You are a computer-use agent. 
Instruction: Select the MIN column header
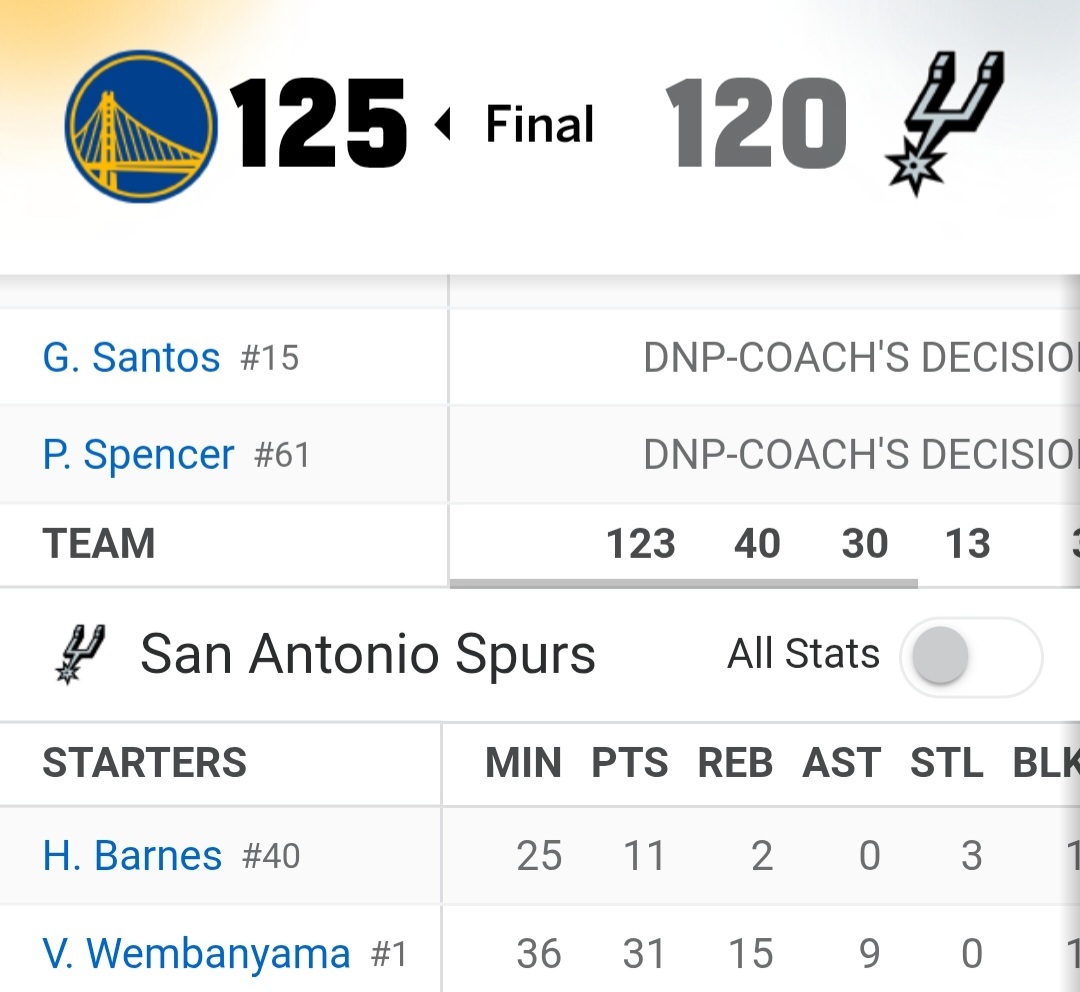pos(523,763)
